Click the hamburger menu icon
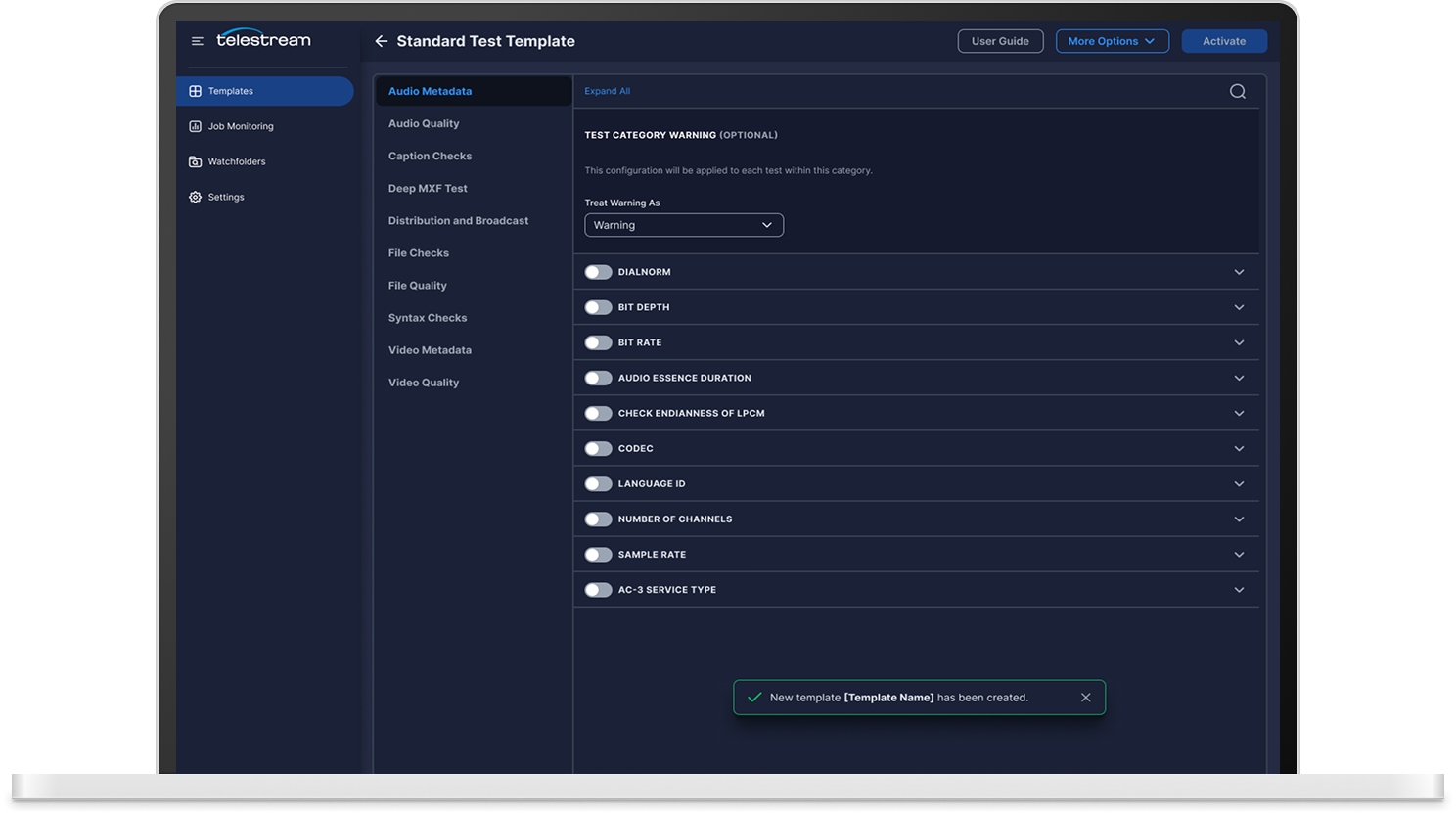 point(197,41)
